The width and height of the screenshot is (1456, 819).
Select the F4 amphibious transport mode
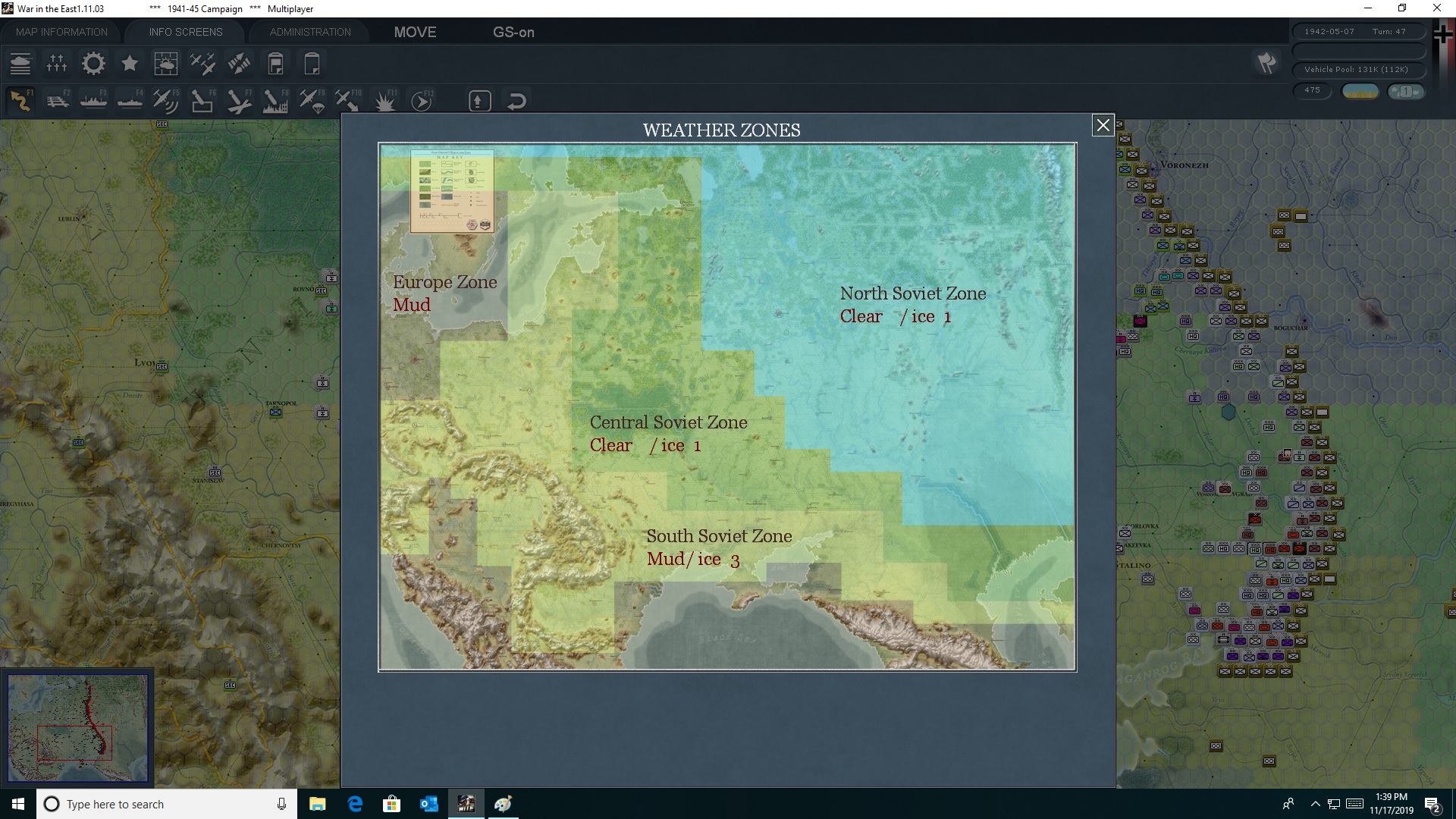(130, 100)
